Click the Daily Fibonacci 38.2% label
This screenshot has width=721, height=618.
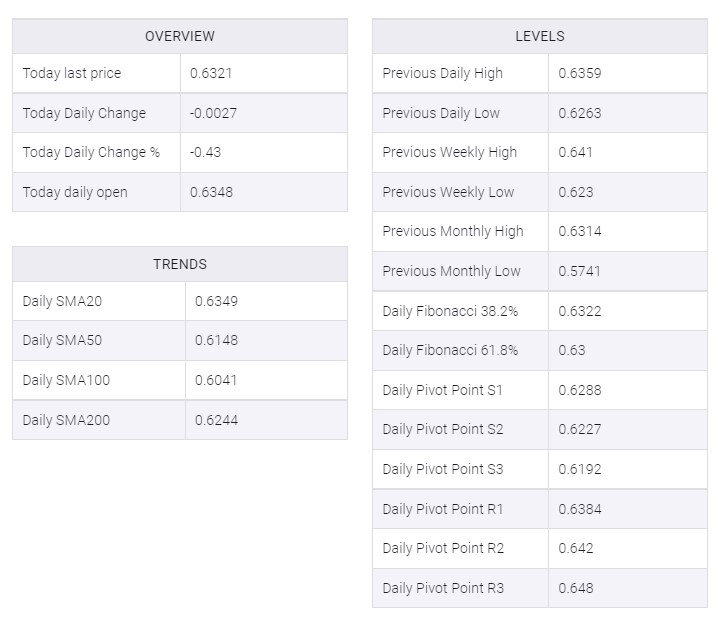pyautogui.click(x=450, y=311)
